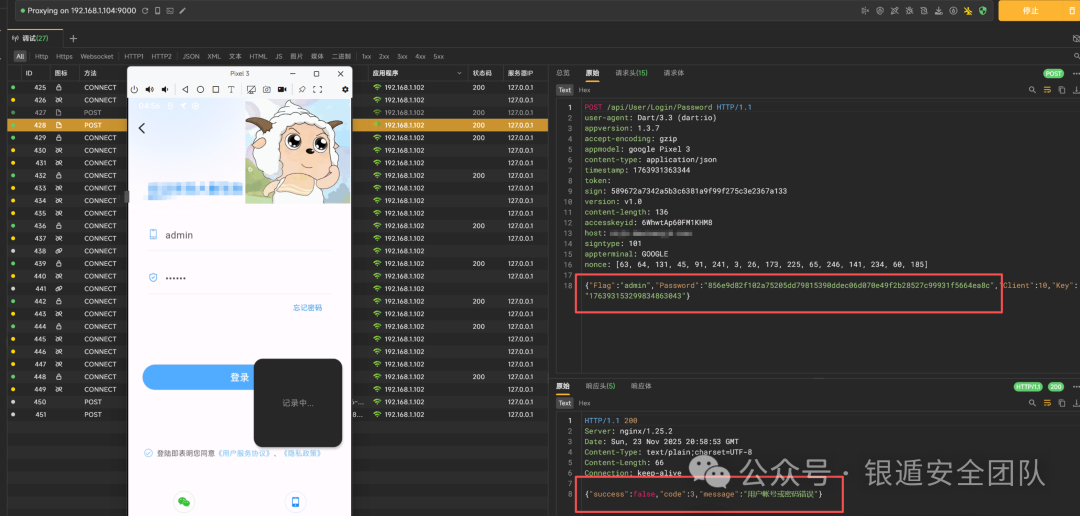Click the power icon in Pixel 3 toolbar
The image size is (1080, 516).
point(135,90)
